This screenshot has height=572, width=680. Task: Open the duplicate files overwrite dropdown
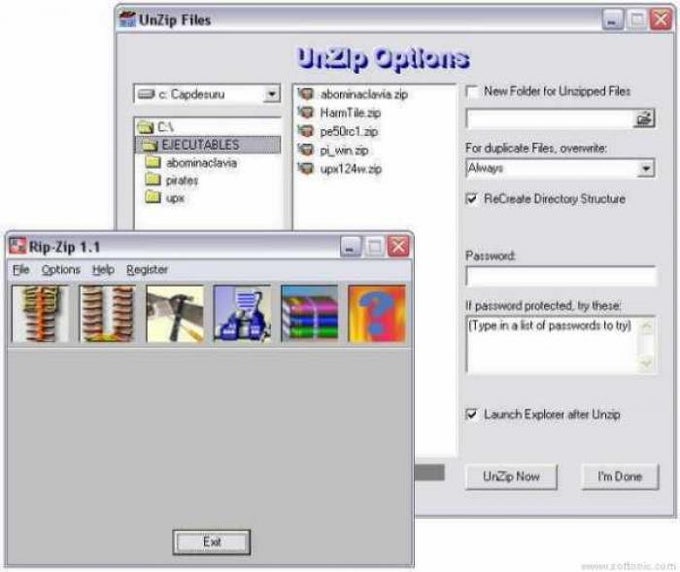pos(646,168)
